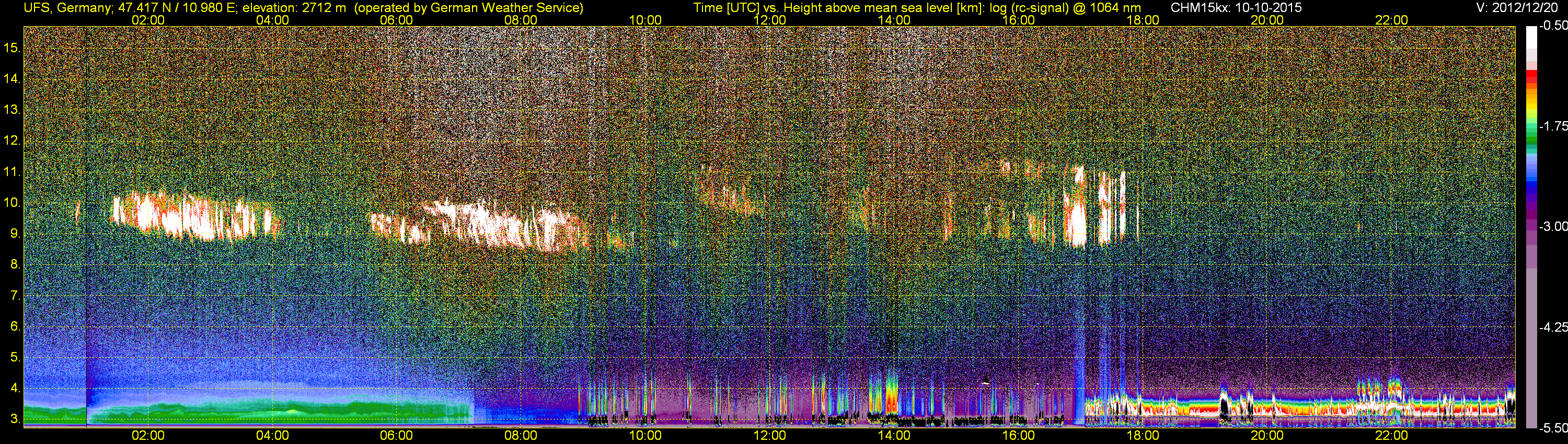The width and height of the screenshot is (1568, 444).
Task: Click '(operated by German Weather Service)' text
Action: [469, 8]
